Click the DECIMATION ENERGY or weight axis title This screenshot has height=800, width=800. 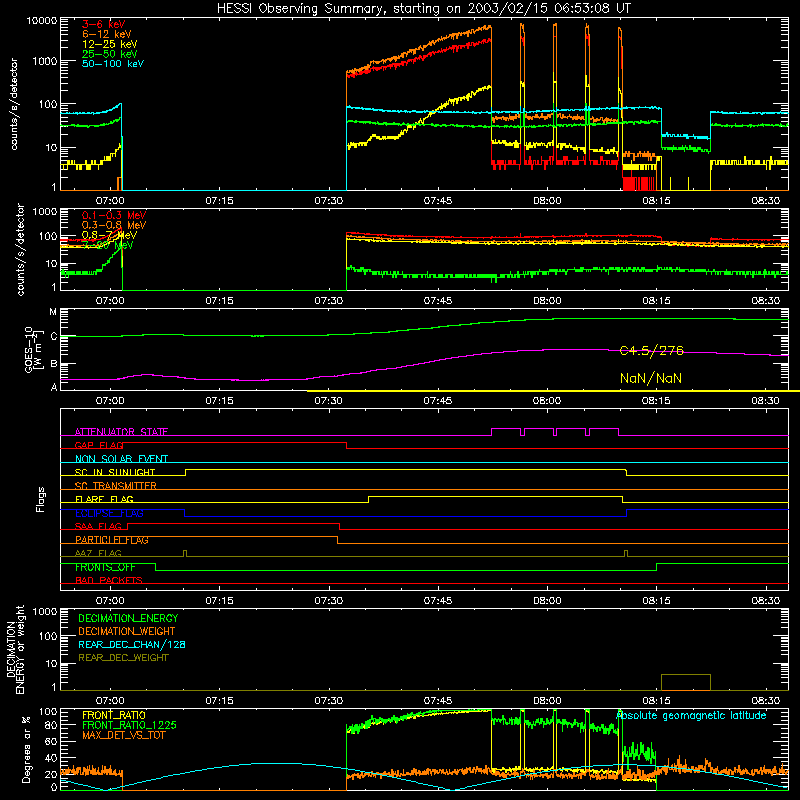click(16, 649)
